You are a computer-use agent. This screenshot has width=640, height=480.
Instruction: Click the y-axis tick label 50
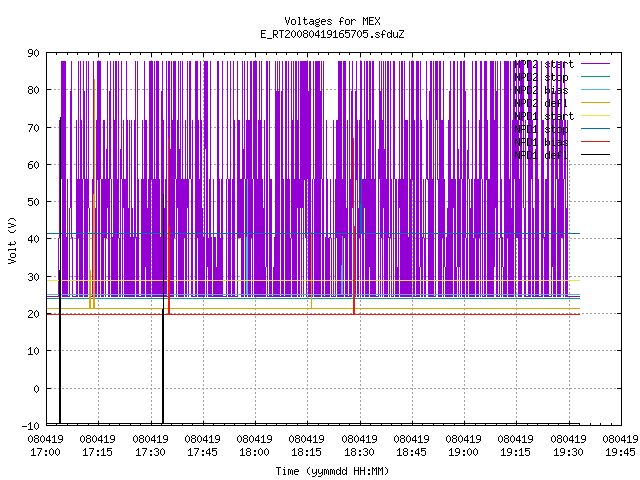pos(33,202)
